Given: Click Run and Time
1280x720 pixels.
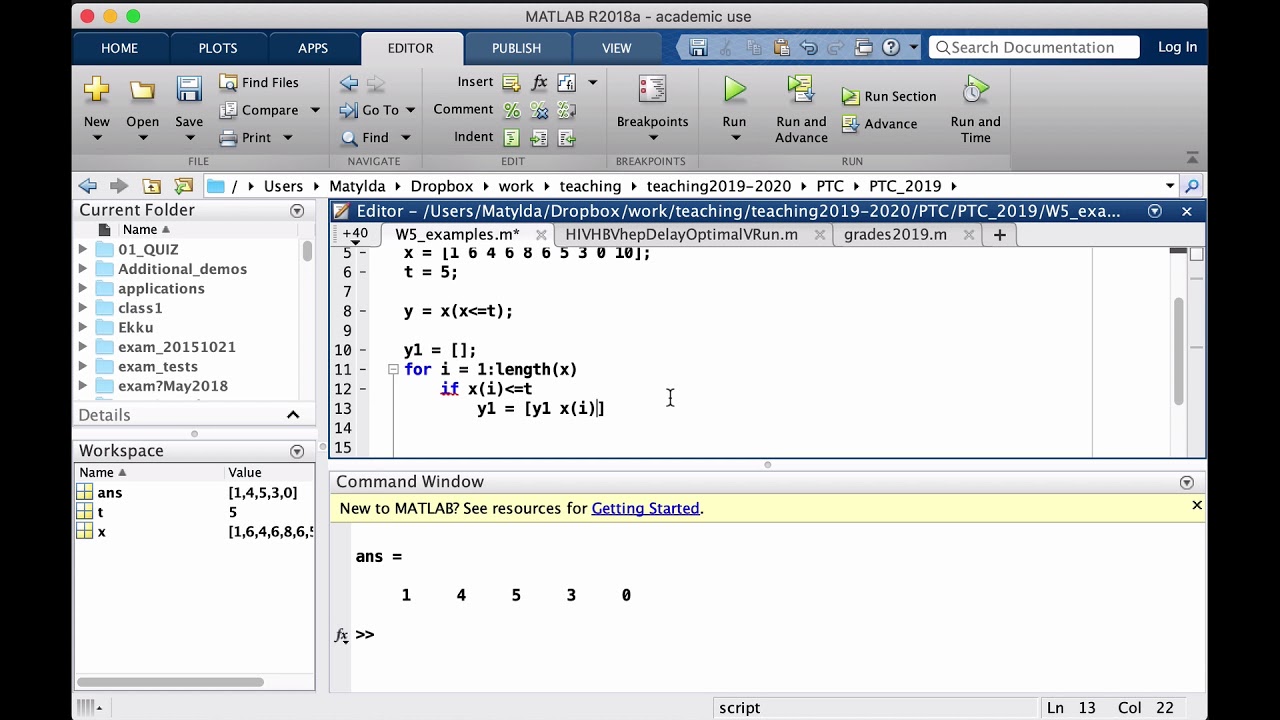Looking at the screenshot, I should [975, 109].
